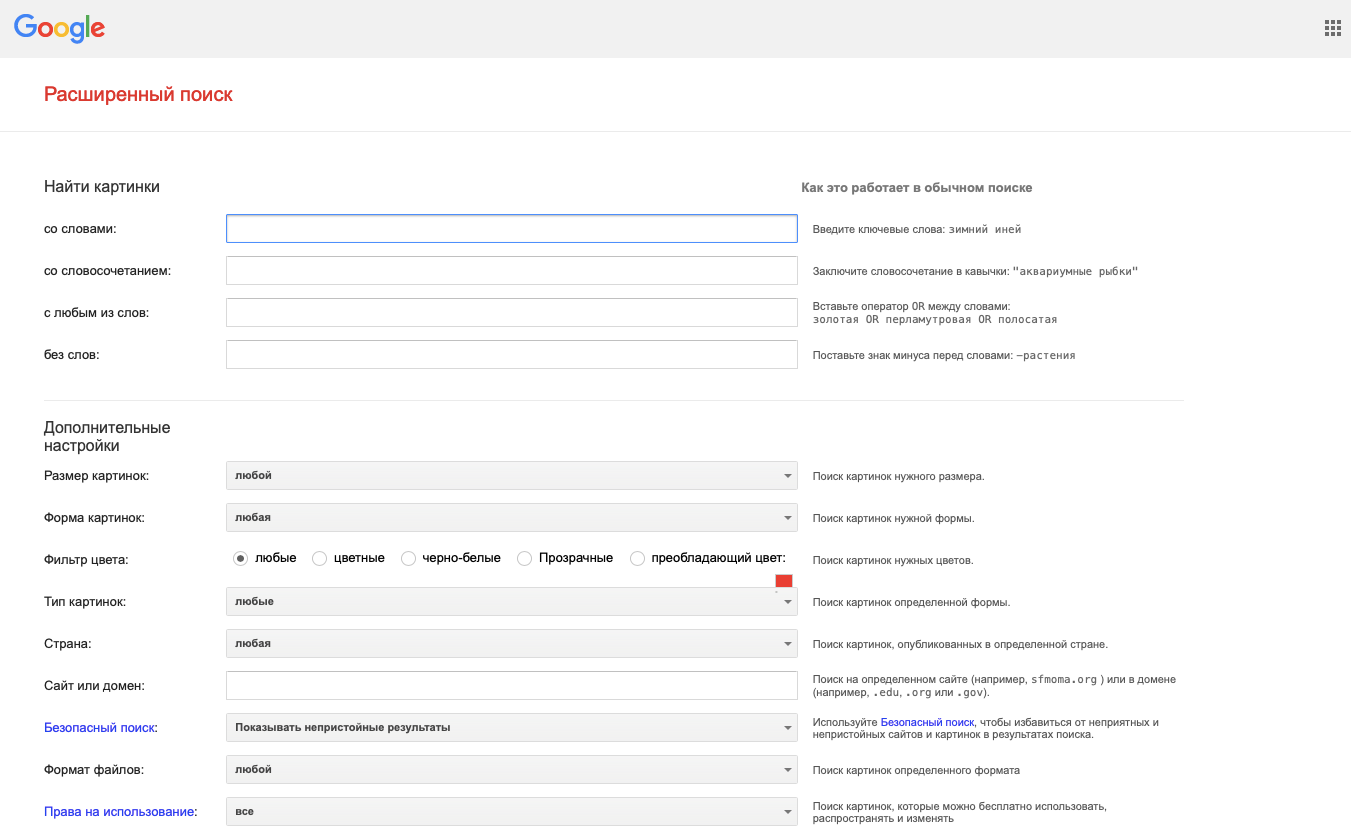Pick the red dominant color swatch
This screenshot has height=835, width=1351.
pyautogui.click(x=784, y=581)
